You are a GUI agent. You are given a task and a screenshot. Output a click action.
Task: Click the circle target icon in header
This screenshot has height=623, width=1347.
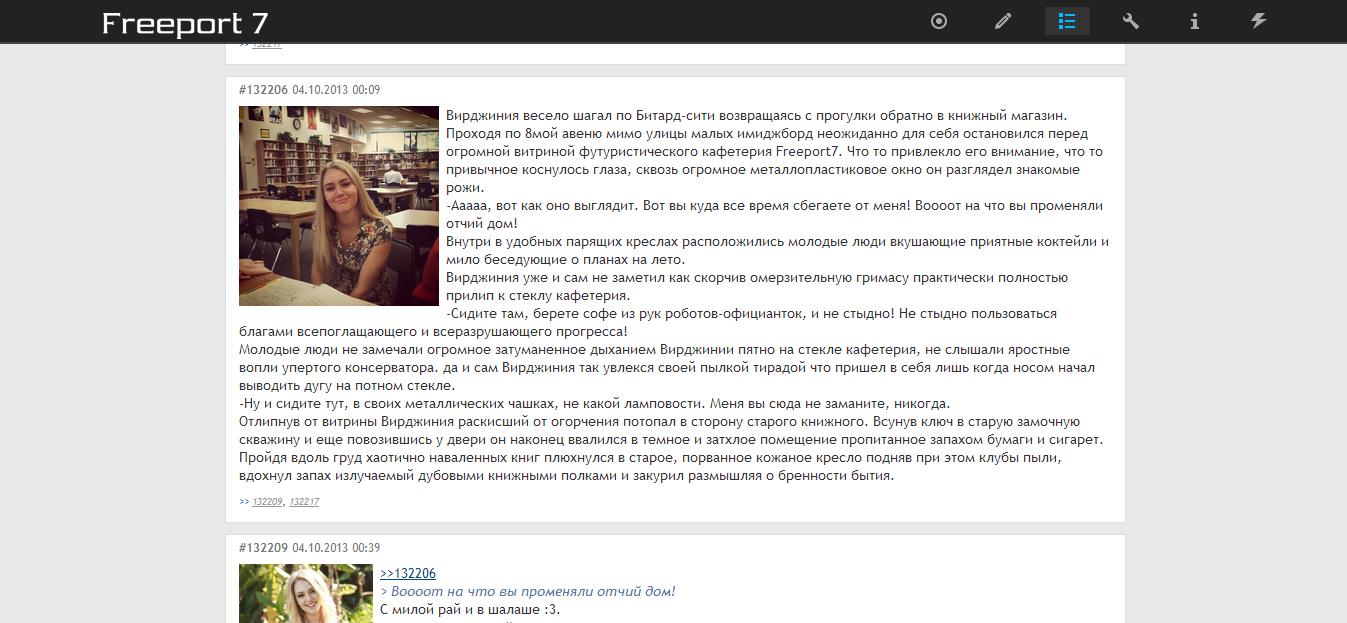click(939, 21)
